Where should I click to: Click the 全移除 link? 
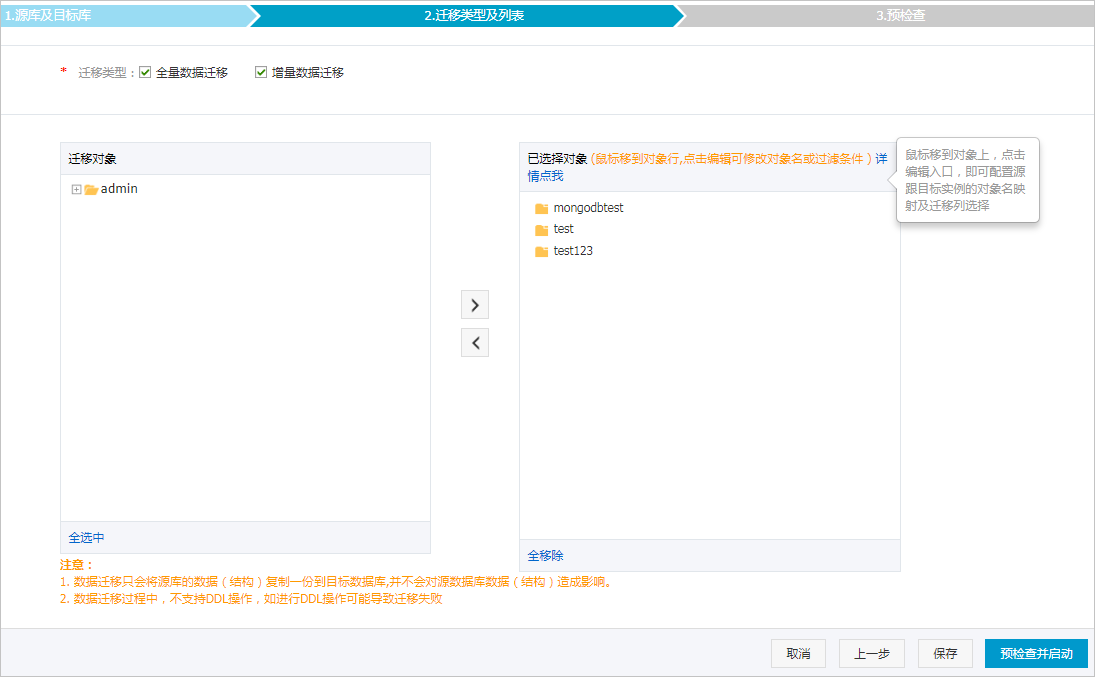(x=545, y=555)
